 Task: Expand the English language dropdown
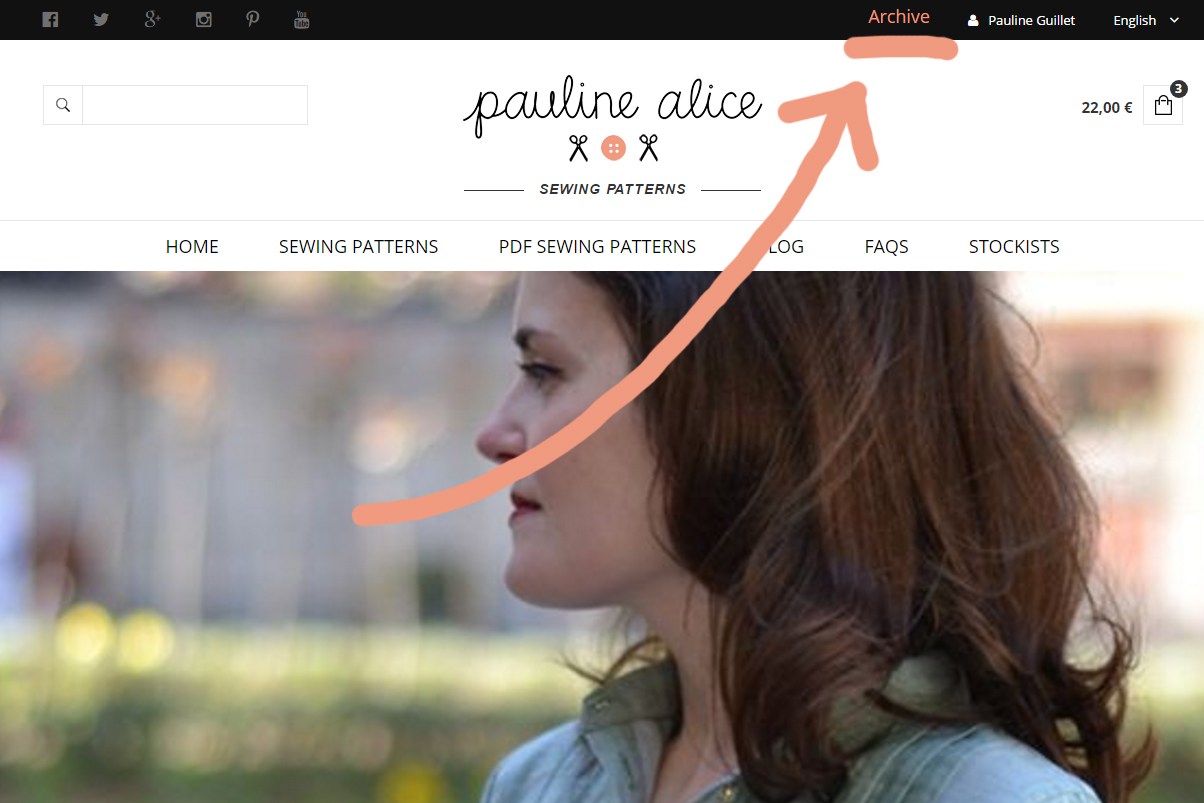[1146, 20]
